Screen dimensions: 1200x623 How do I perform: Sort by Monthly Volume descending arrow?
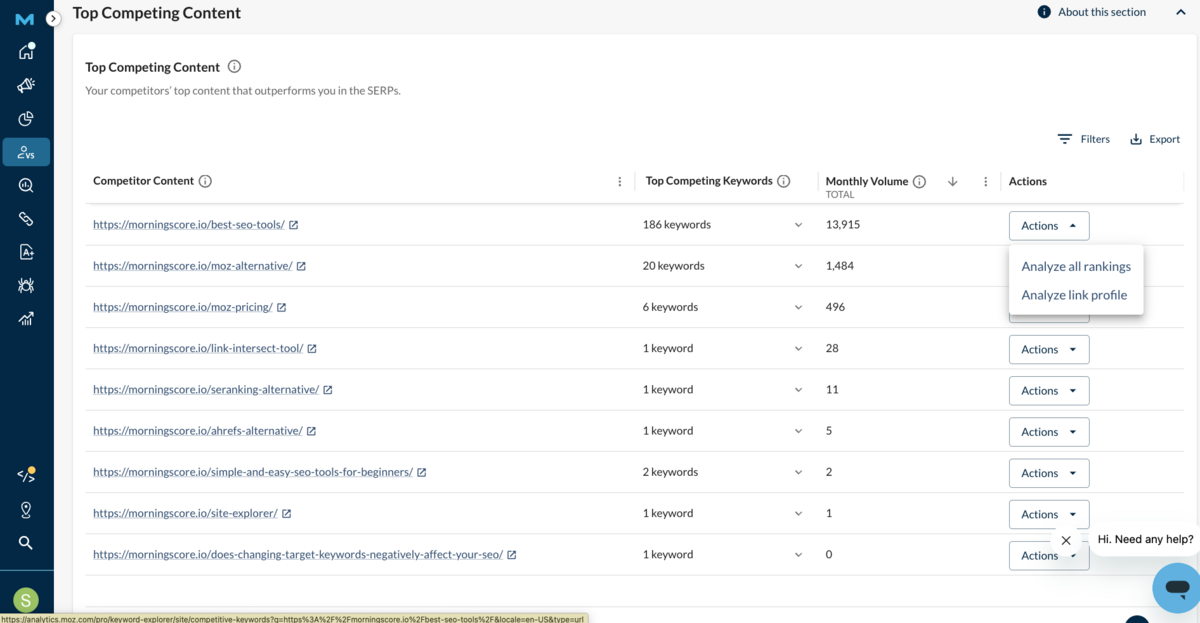pos(953,182)
